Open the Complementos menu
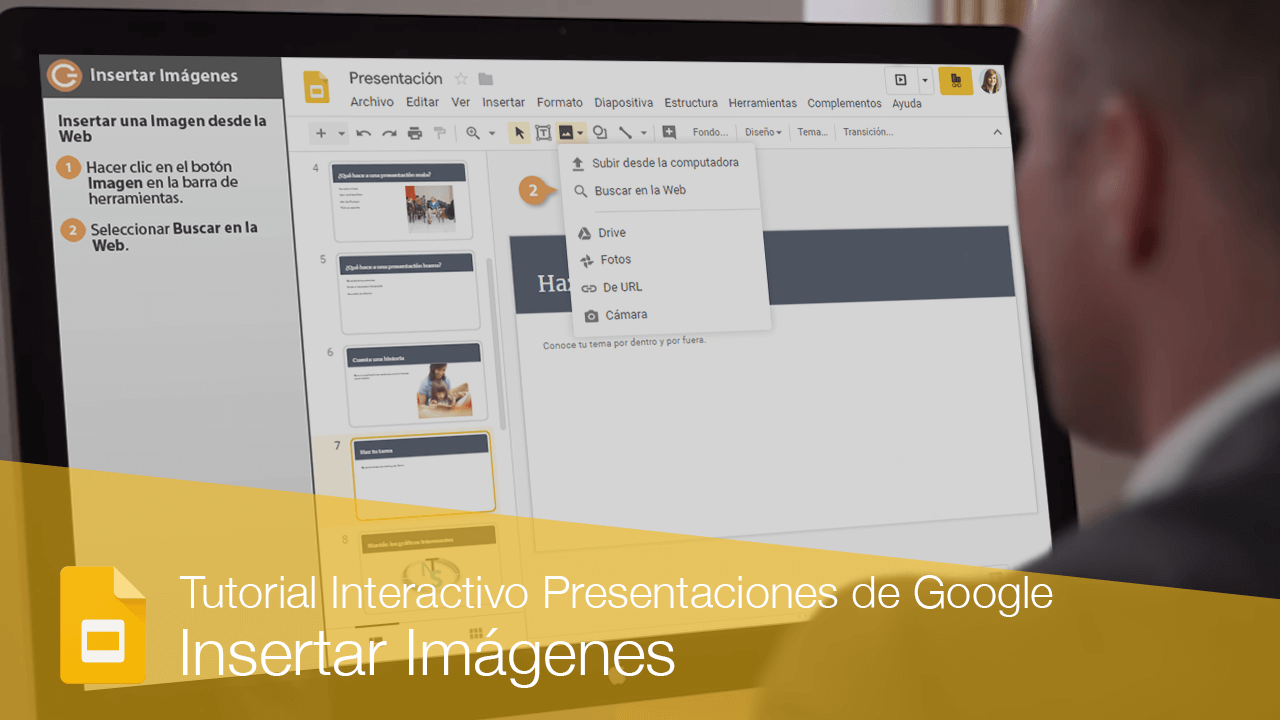The image size is (1280, 720). pyautogui.click(x=844, y=103)
